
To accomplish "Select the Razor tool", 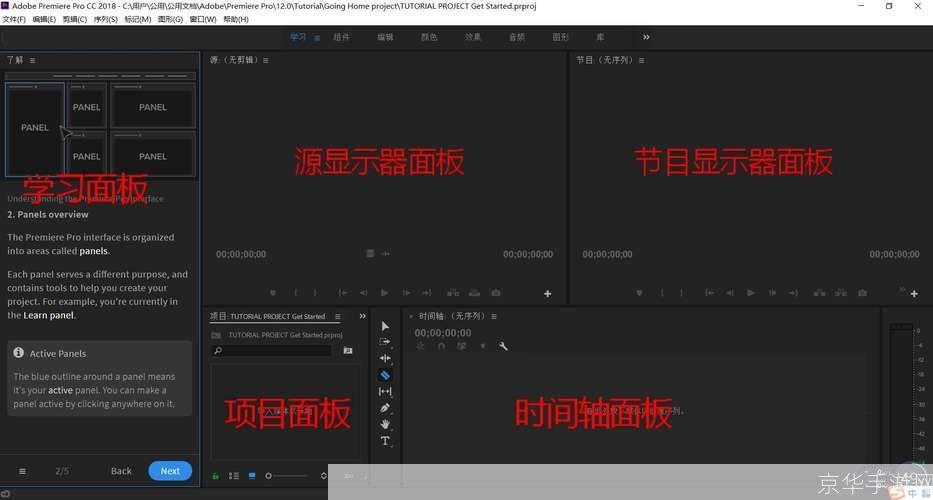I will pyautogui.click(x=385, y=375).
